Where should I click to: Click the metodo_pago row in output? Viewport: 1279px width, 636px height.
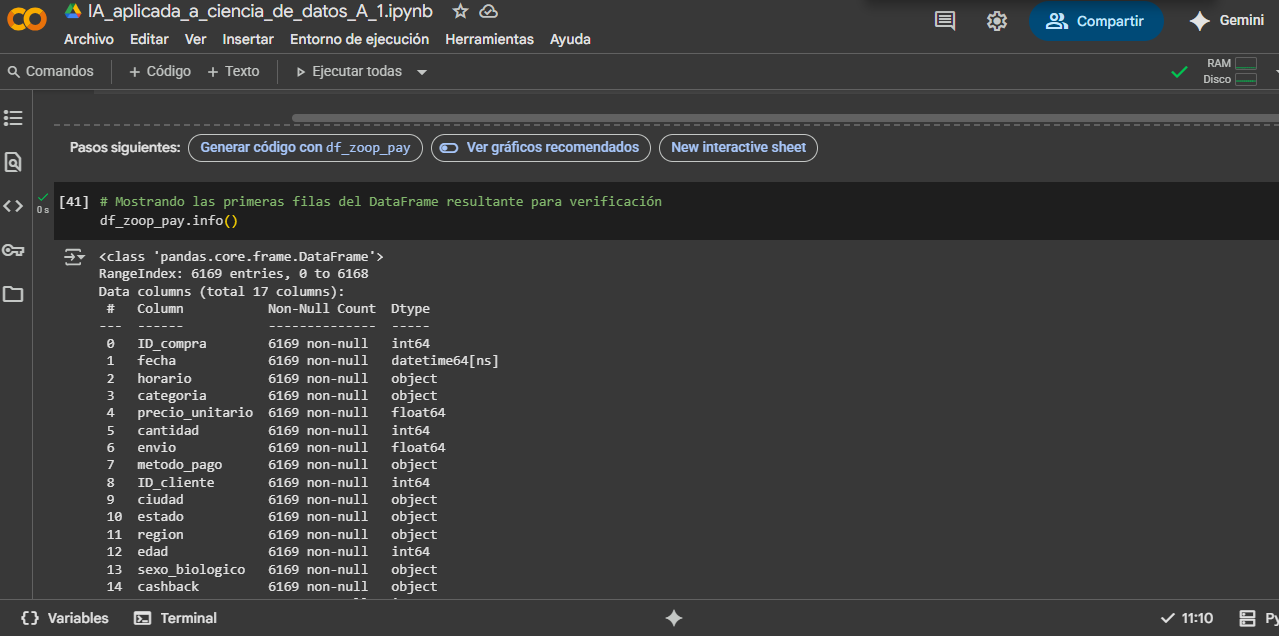272,464
